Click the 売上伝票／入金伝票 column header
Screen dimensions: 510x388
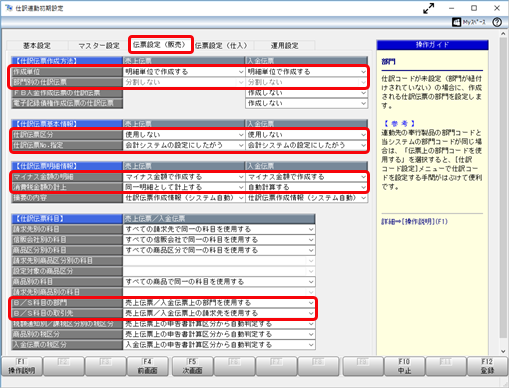pyautogui.click(x=219, y=219)
